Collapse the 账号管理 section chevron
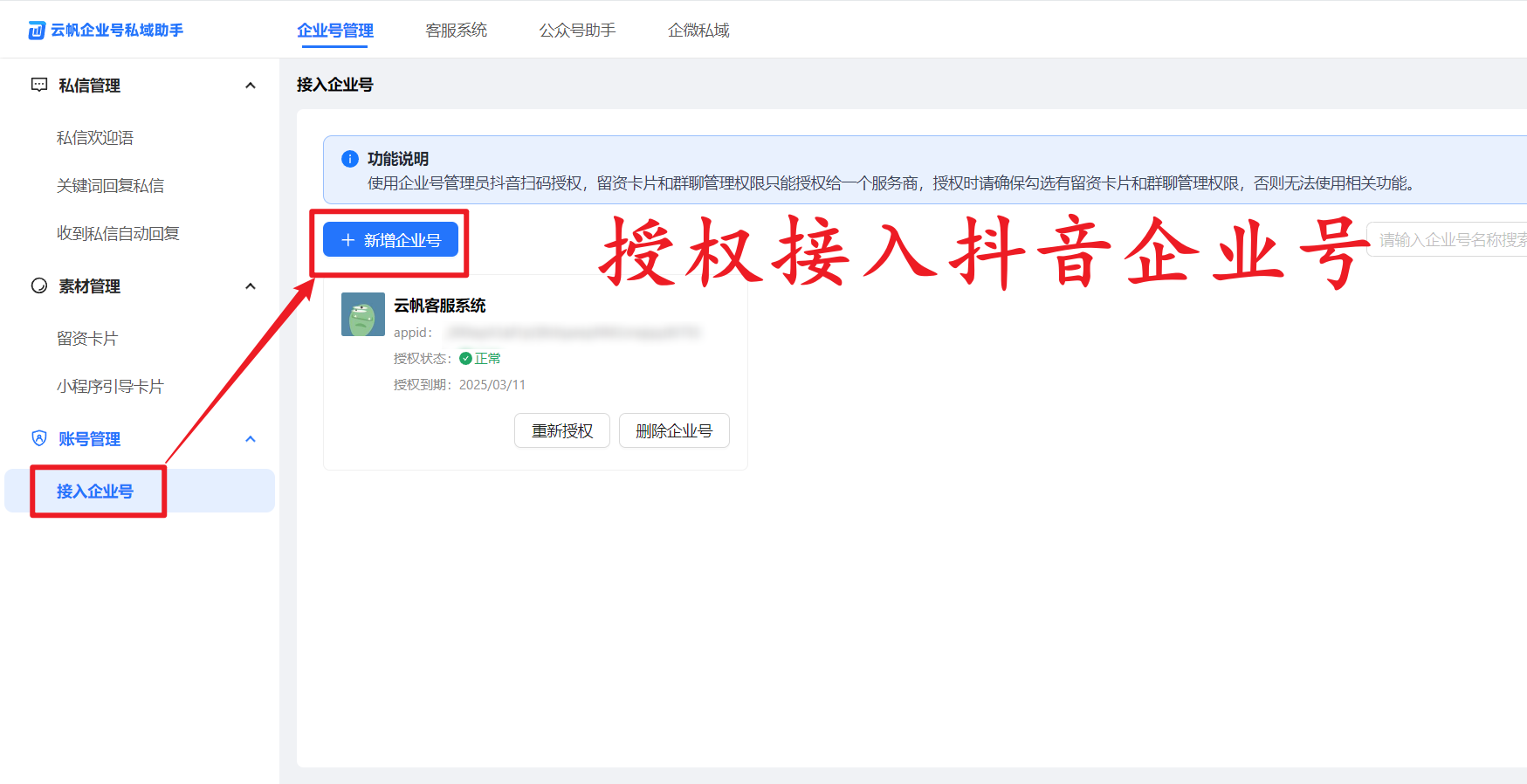The image size is (1527, 784). 251,439
